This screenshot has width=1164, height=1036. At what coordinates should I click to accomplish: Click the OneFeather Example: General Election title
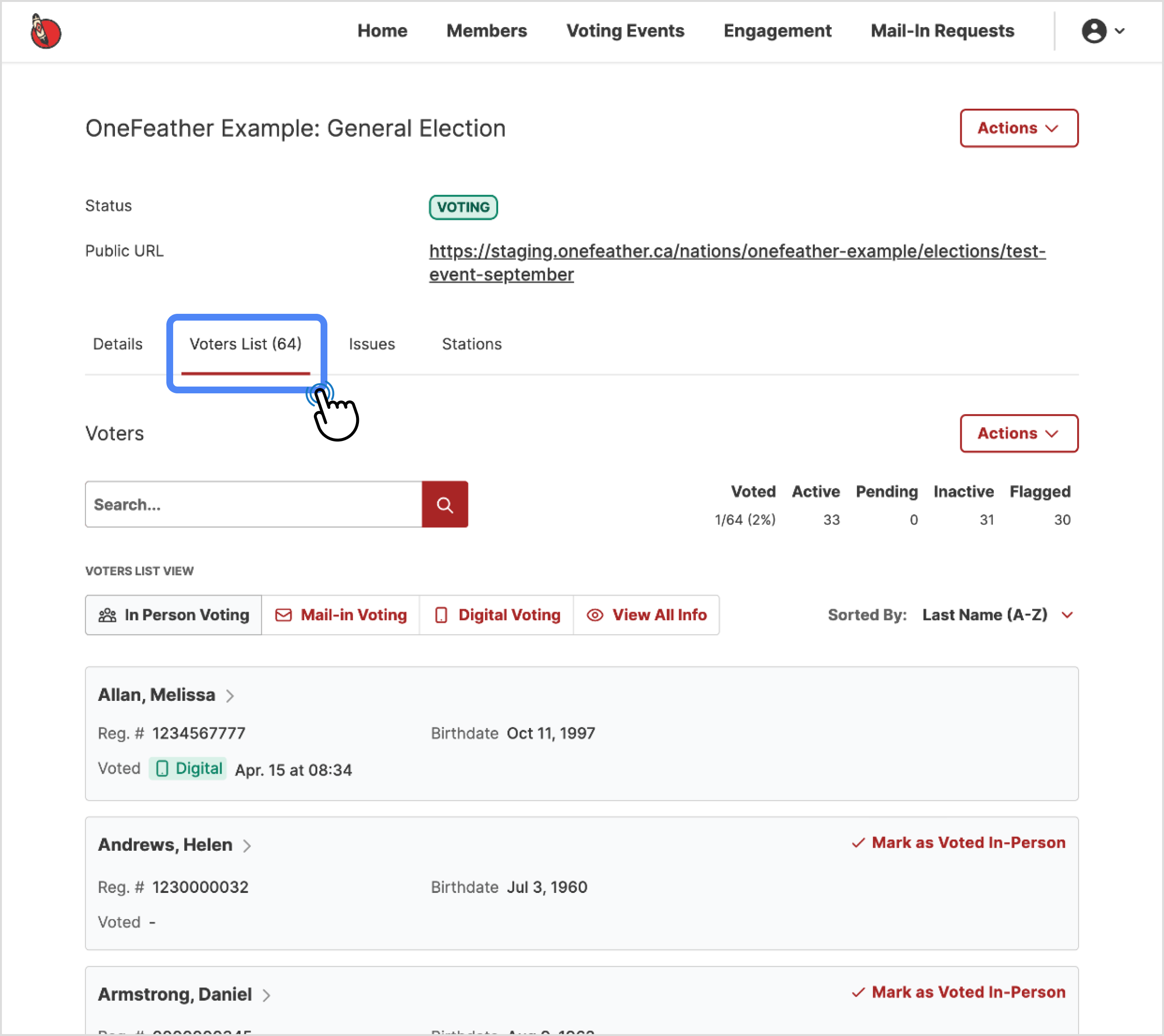pos(295,129)
